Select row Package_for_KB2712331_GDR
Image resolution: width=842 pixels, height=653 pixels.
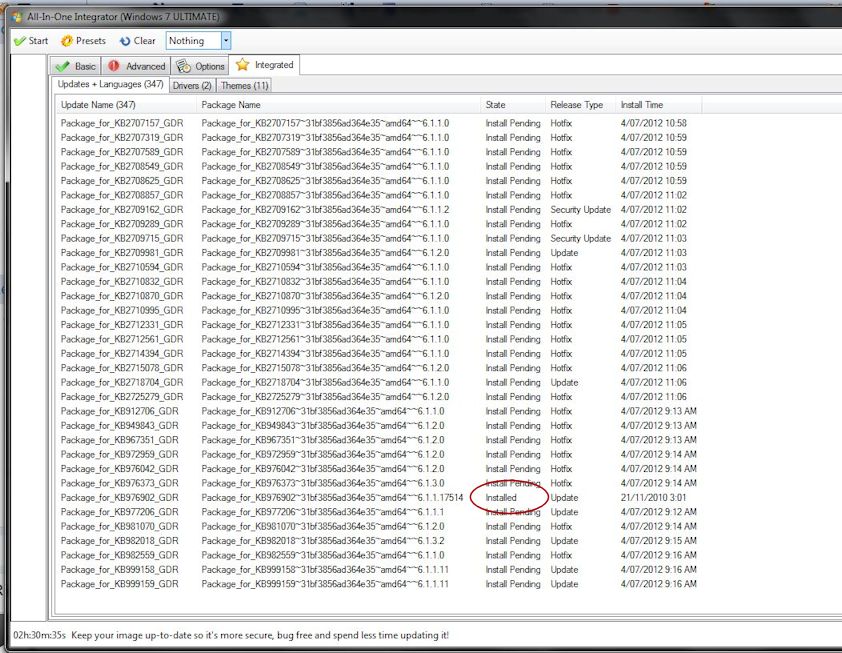(379, 325)
